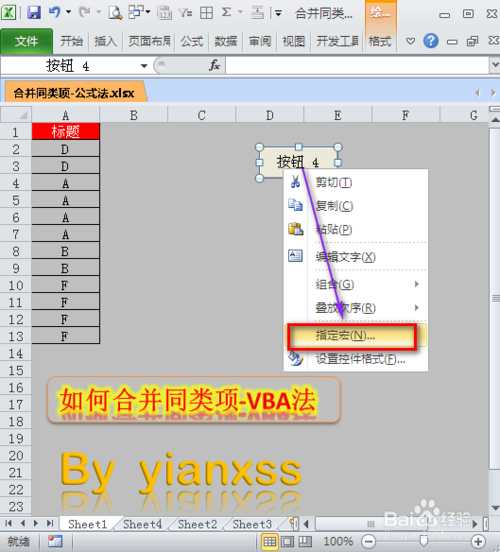Open Print Preview magnifier icon
This screenshot has width=500, height=552.
(x=115, y=13)
